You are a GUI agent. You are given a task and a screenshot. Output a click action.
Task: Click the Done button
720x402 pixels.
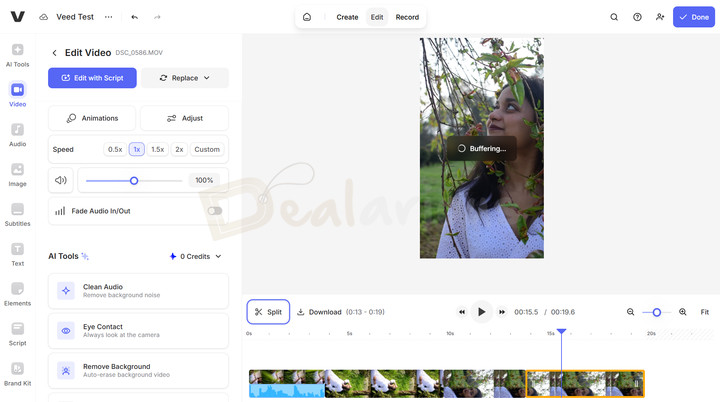[x=694, y=17]
